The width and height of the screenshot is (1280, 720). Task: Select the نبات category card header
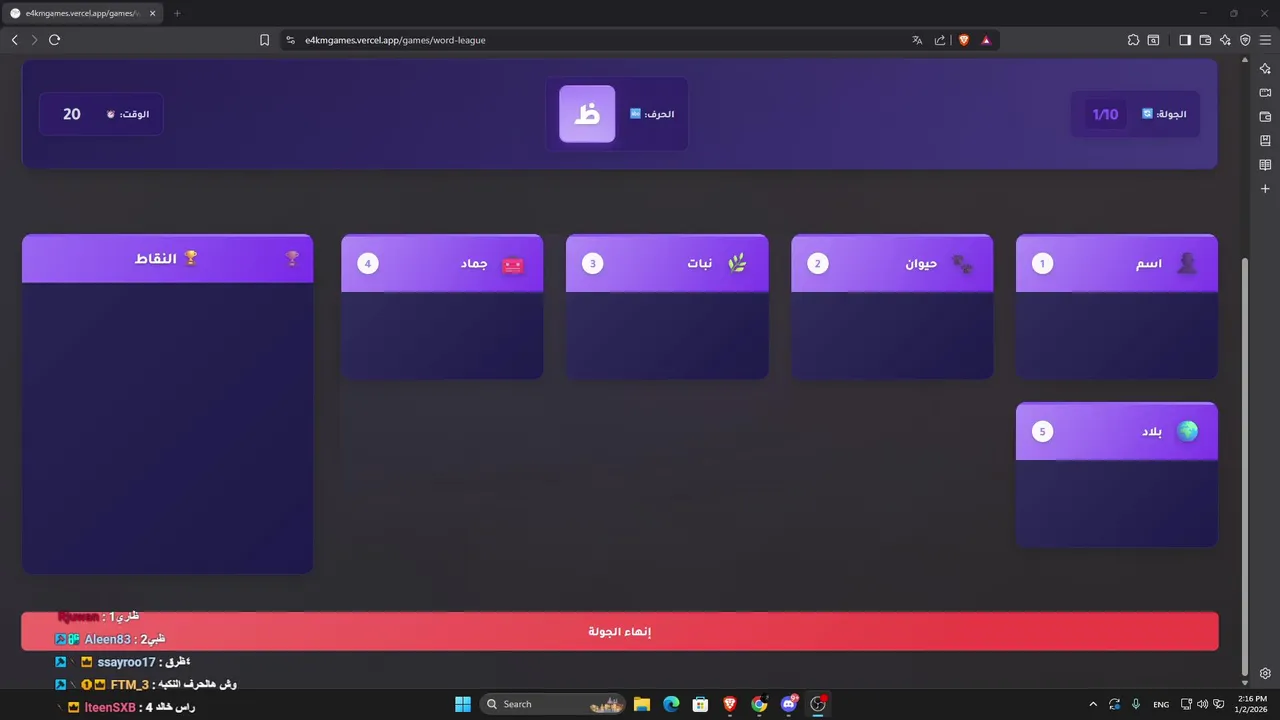(x=667, y=264)
